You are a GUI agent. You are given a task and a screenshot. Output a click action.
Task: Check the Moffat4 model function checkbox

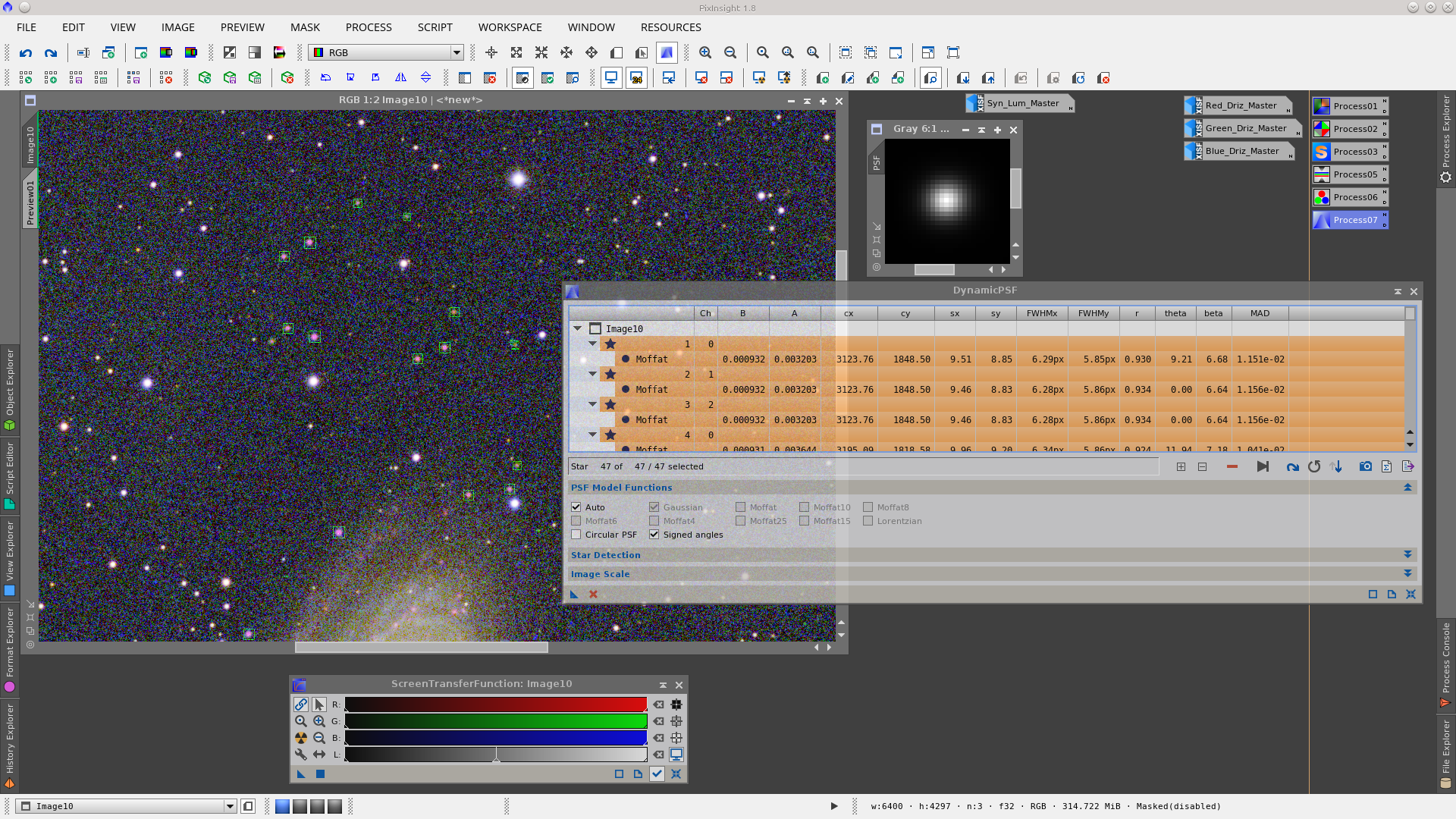[x=654, y=521]
